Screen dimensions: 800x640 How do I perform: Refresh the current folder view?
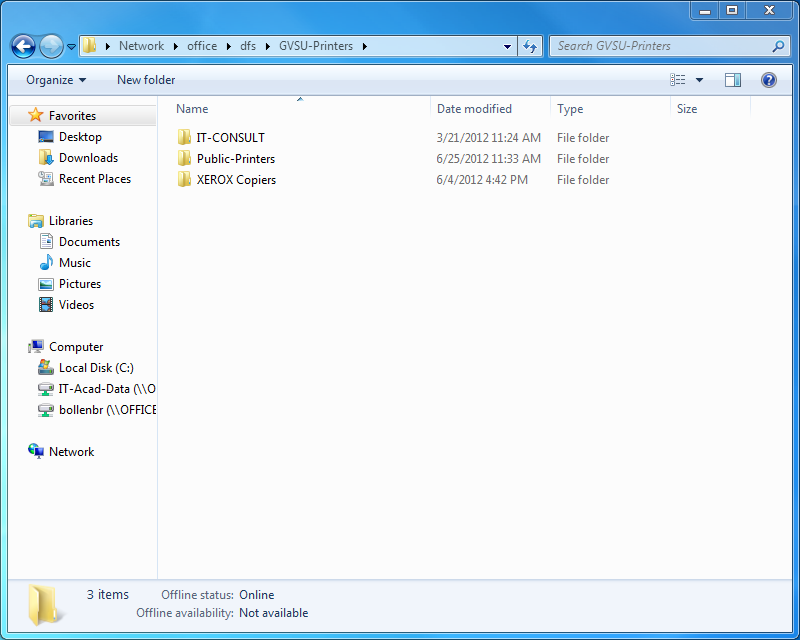tap(530, 46)
